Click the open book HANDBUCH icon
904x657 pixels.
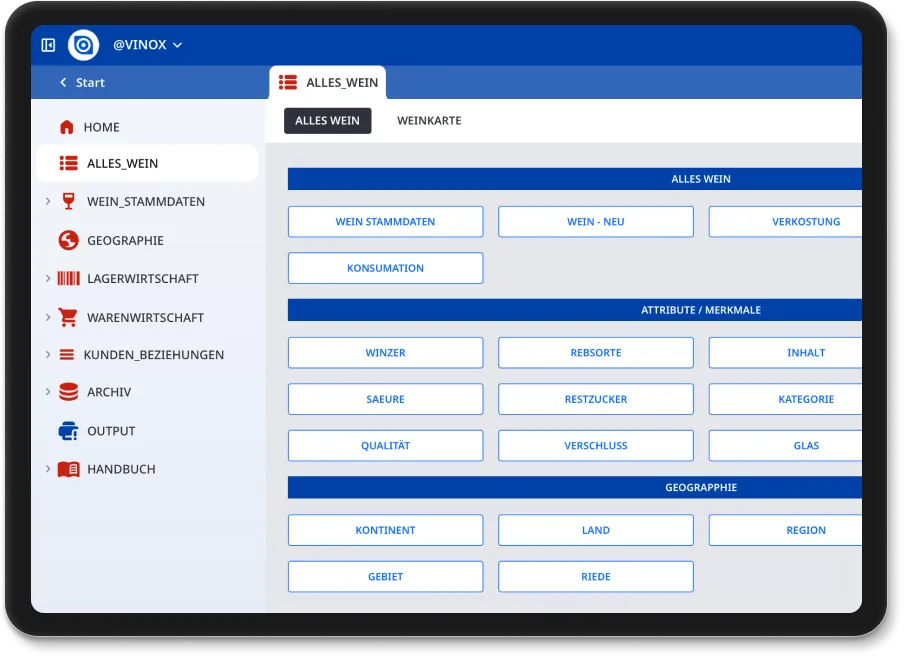pyautogui.click(x=68, y=469)
